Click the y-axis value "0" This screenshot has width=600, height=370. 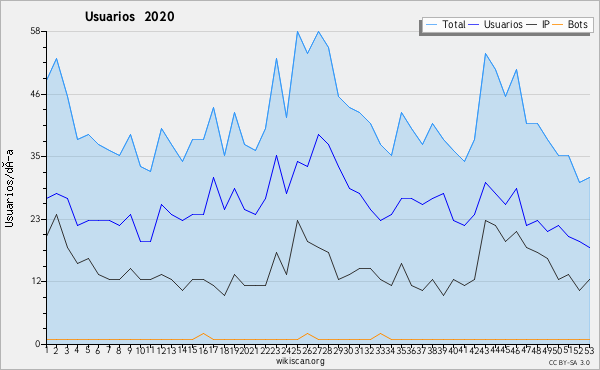[x=38, y=344]
